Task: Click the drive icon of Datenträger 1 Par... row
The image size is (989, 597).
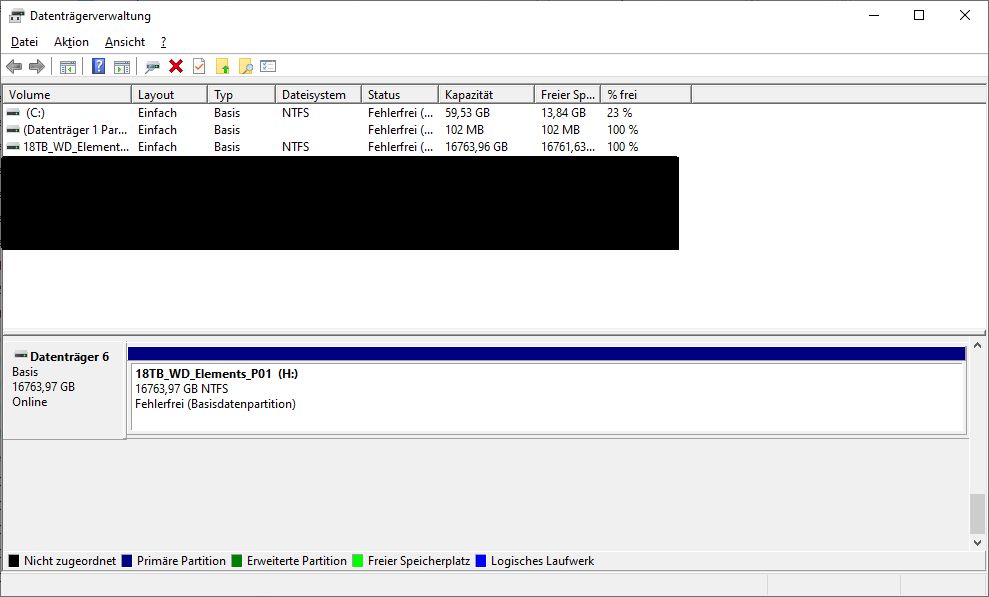Action: [x=13, y=130]
